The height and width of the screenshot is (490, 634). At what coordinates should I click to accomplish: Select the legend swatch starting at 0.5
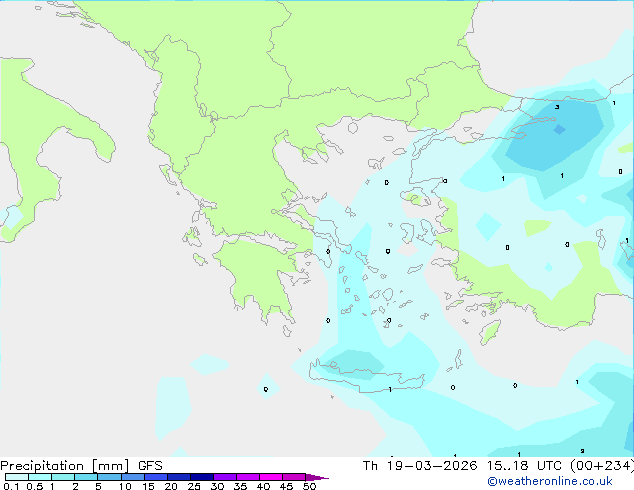(40, 477)
